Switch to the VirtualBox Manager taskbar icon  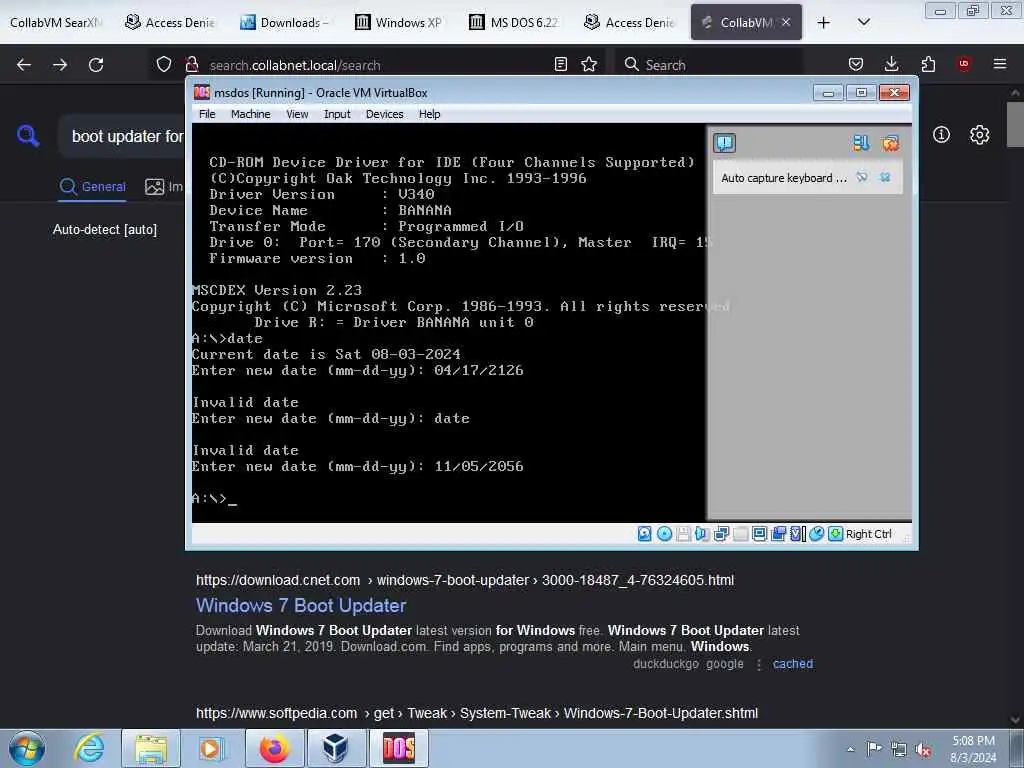[x=335, y=748]
